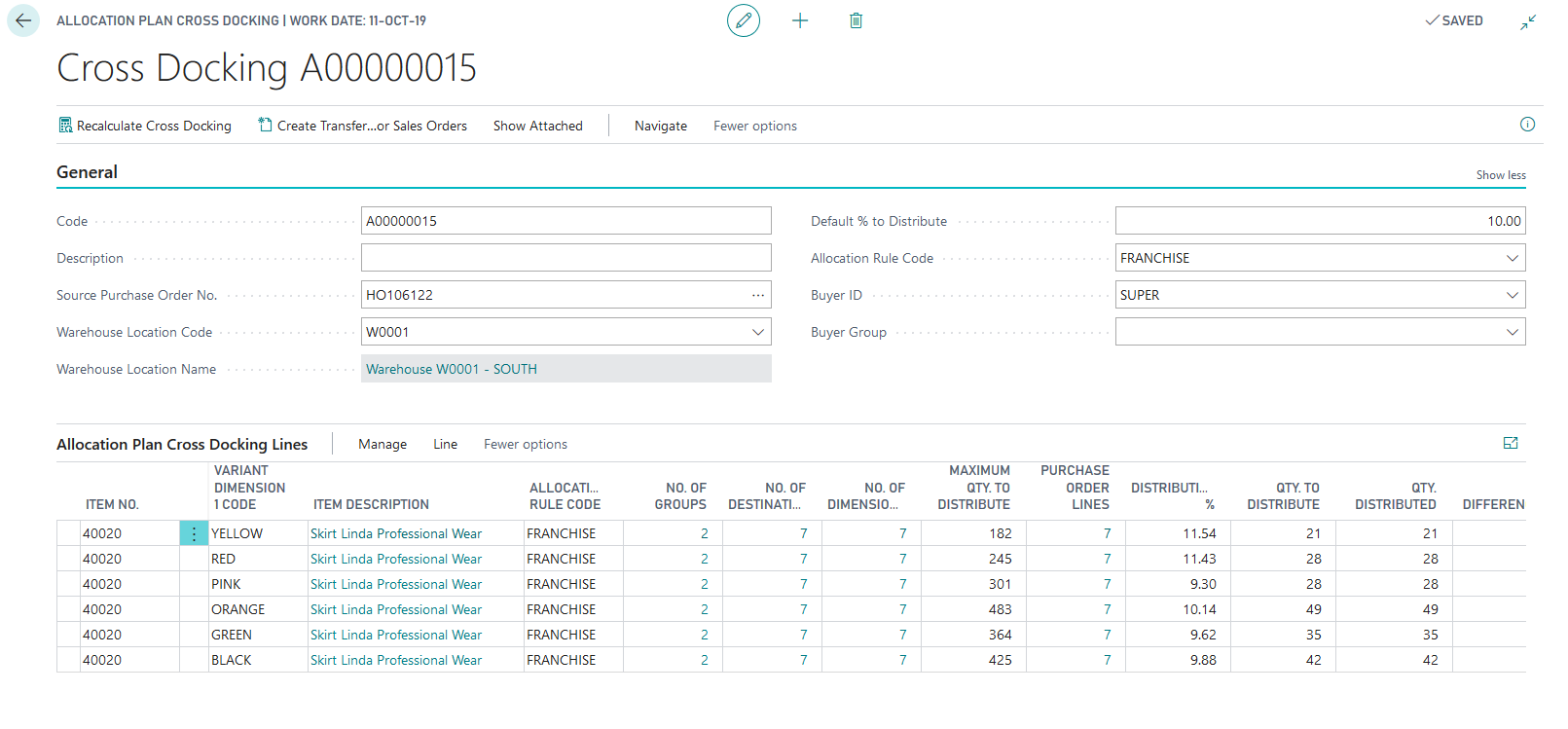1568x729 pixels.
Task: Click the Source Purchase Order lookup ellipsis
Action: 758,295
